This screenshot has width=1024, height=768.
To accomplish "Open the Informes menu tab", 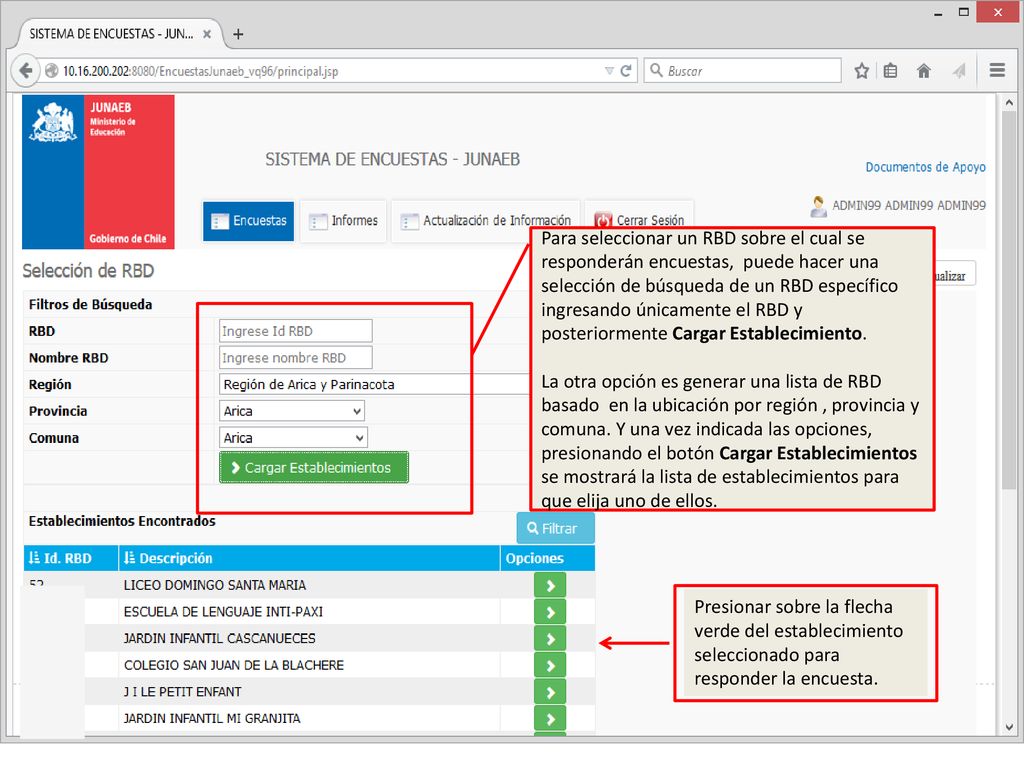I will tap(344, 221).
